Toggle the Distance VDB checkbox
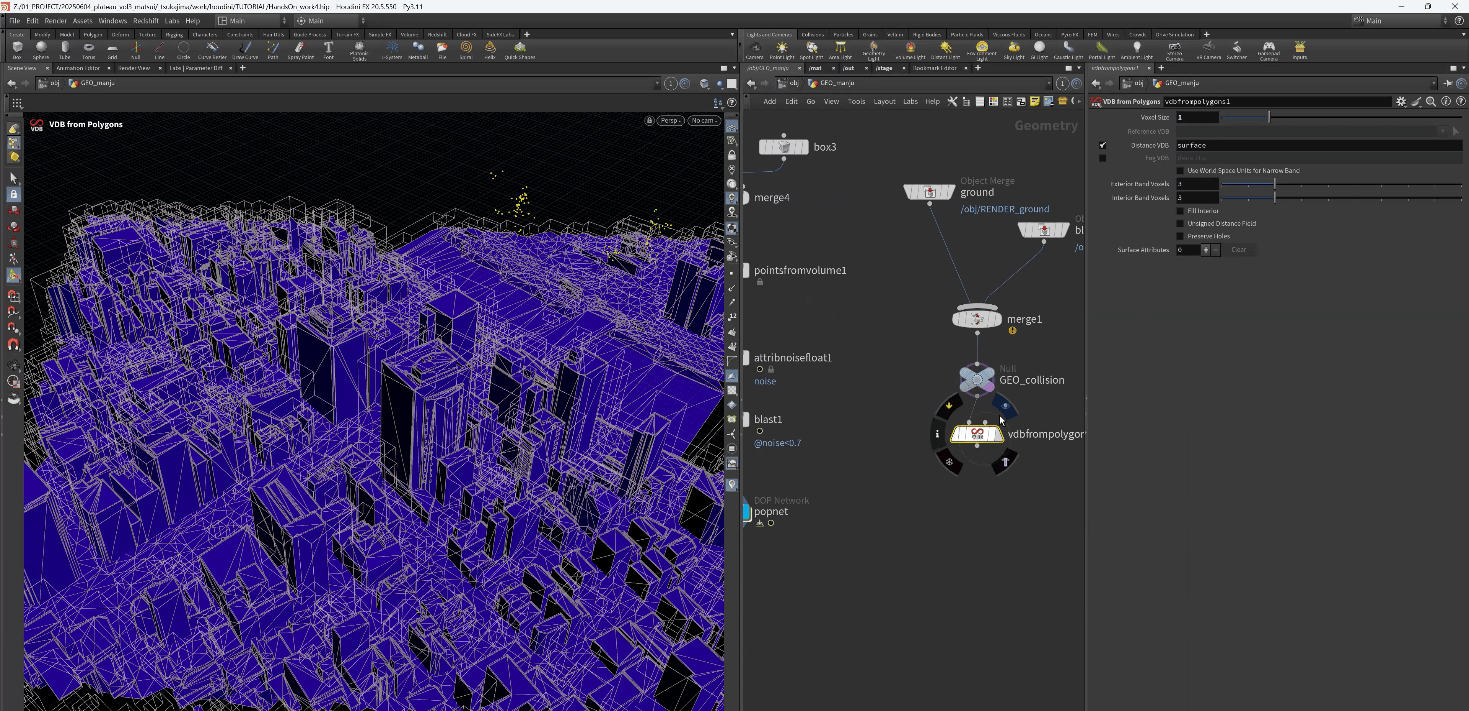The width and height of the screenshot is (1469, 711). (x=1103, y=145)
